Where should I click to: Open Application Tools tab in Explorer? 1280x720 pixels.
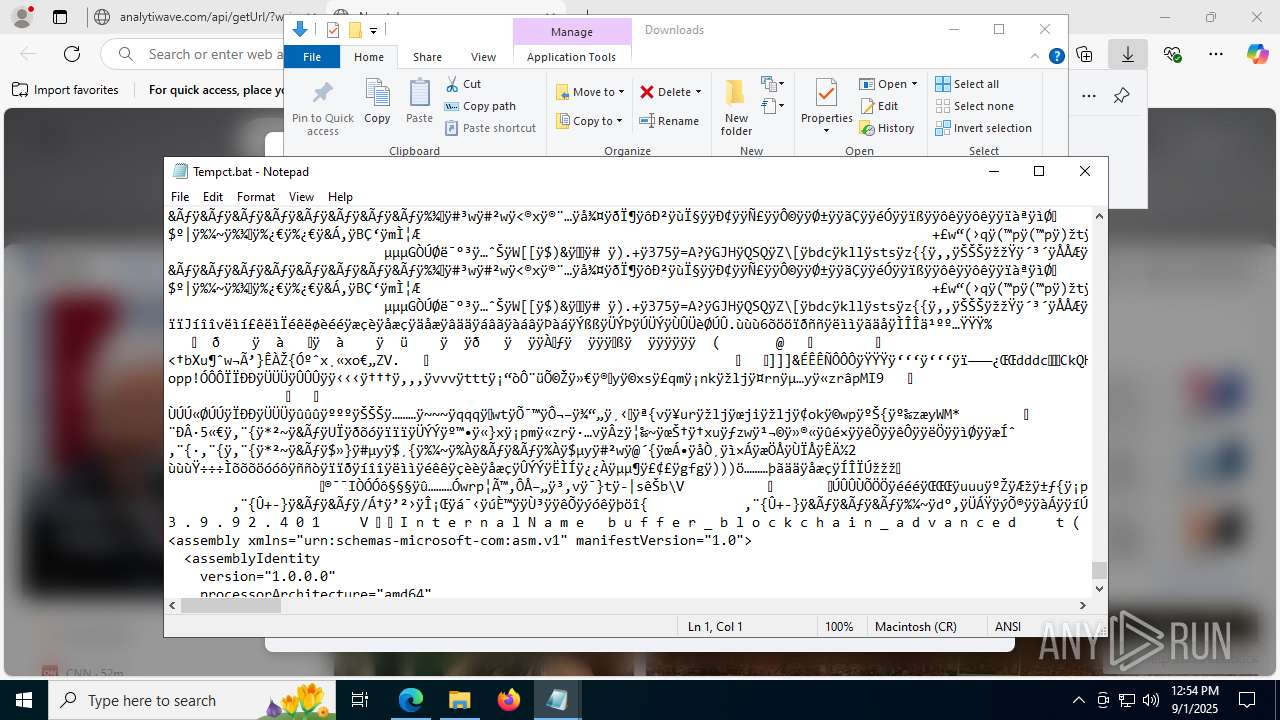[x=571, y=57]
